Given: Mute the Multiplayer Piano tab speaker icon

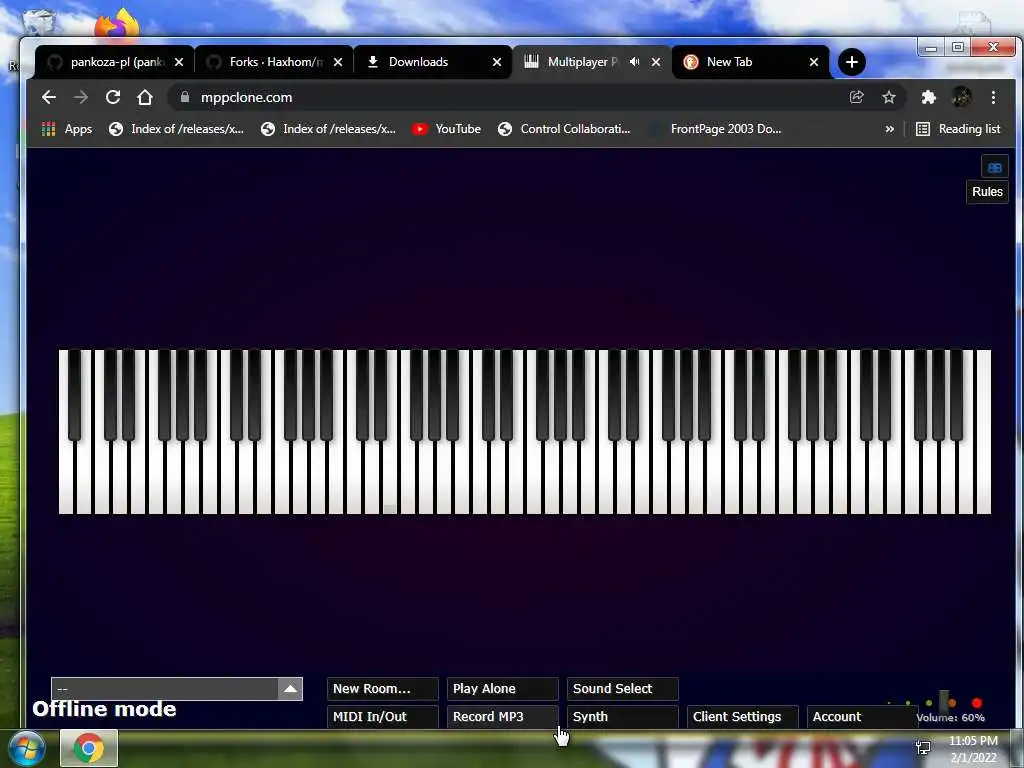Looking at the screenshot, I should click(634, 61).
